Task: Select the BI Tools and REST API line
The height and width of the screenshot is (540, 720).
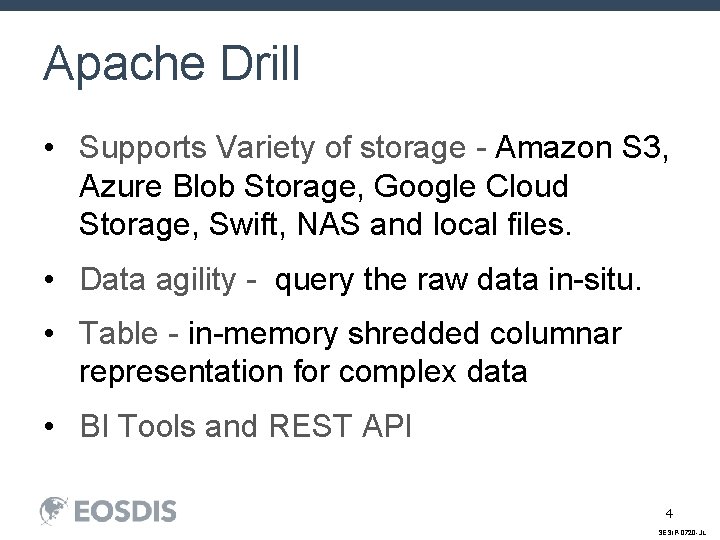Action: (246, 426)
